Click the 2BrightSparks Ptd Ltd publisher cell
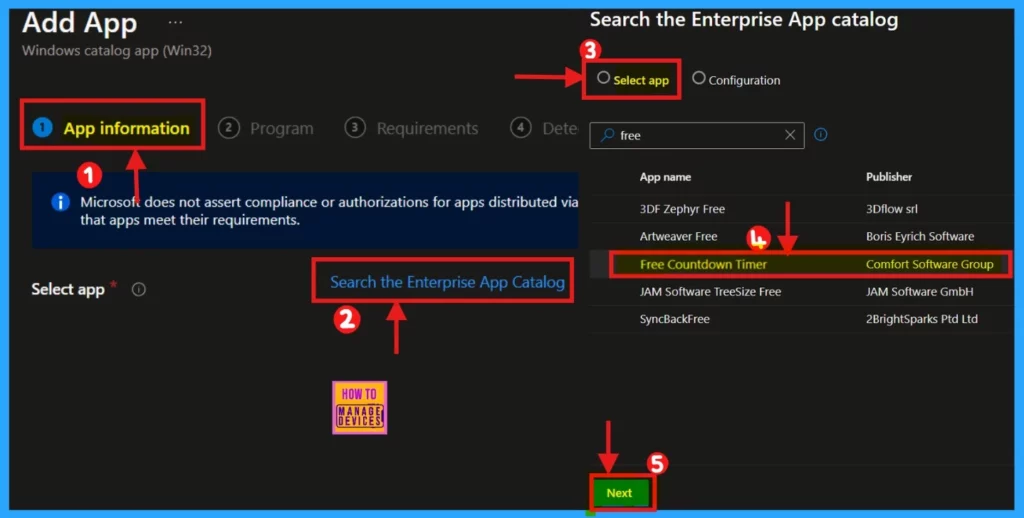Image resolution: width=1024 pixels, height=518 pixels. click(x=921, y=319)
